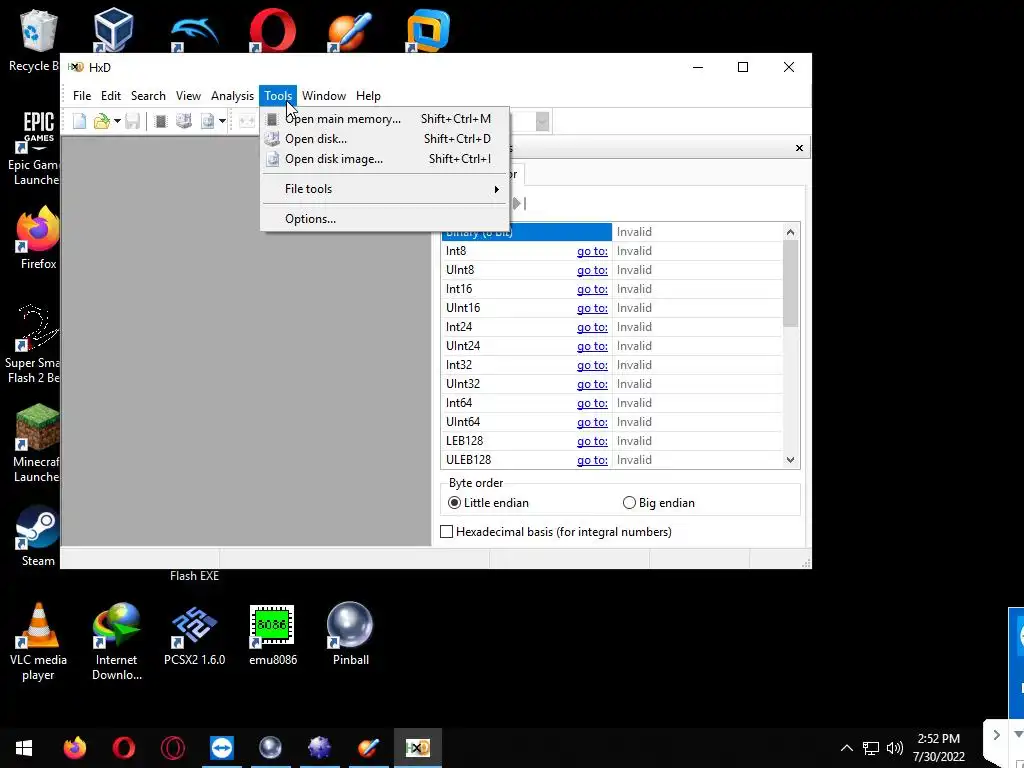Click the volume speaker tray icon
This screenshot has height=768, width=1024.
coord(895,748)
